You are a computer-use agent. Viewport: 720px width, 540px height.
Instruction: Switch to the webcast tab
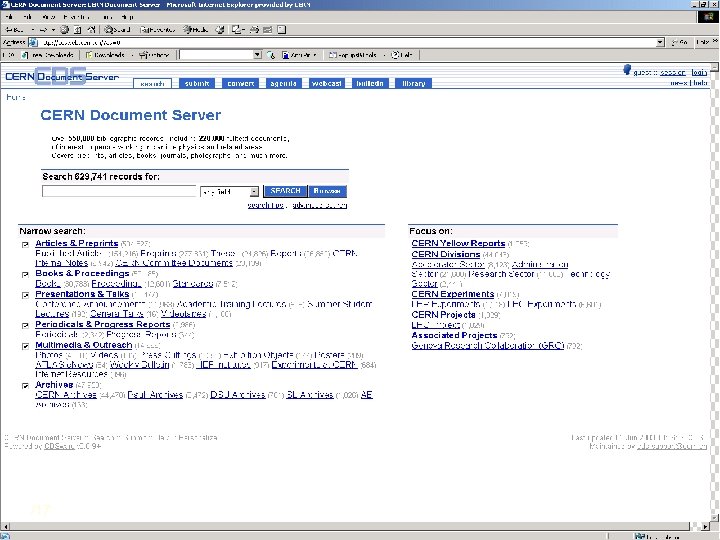coord(326,84)
